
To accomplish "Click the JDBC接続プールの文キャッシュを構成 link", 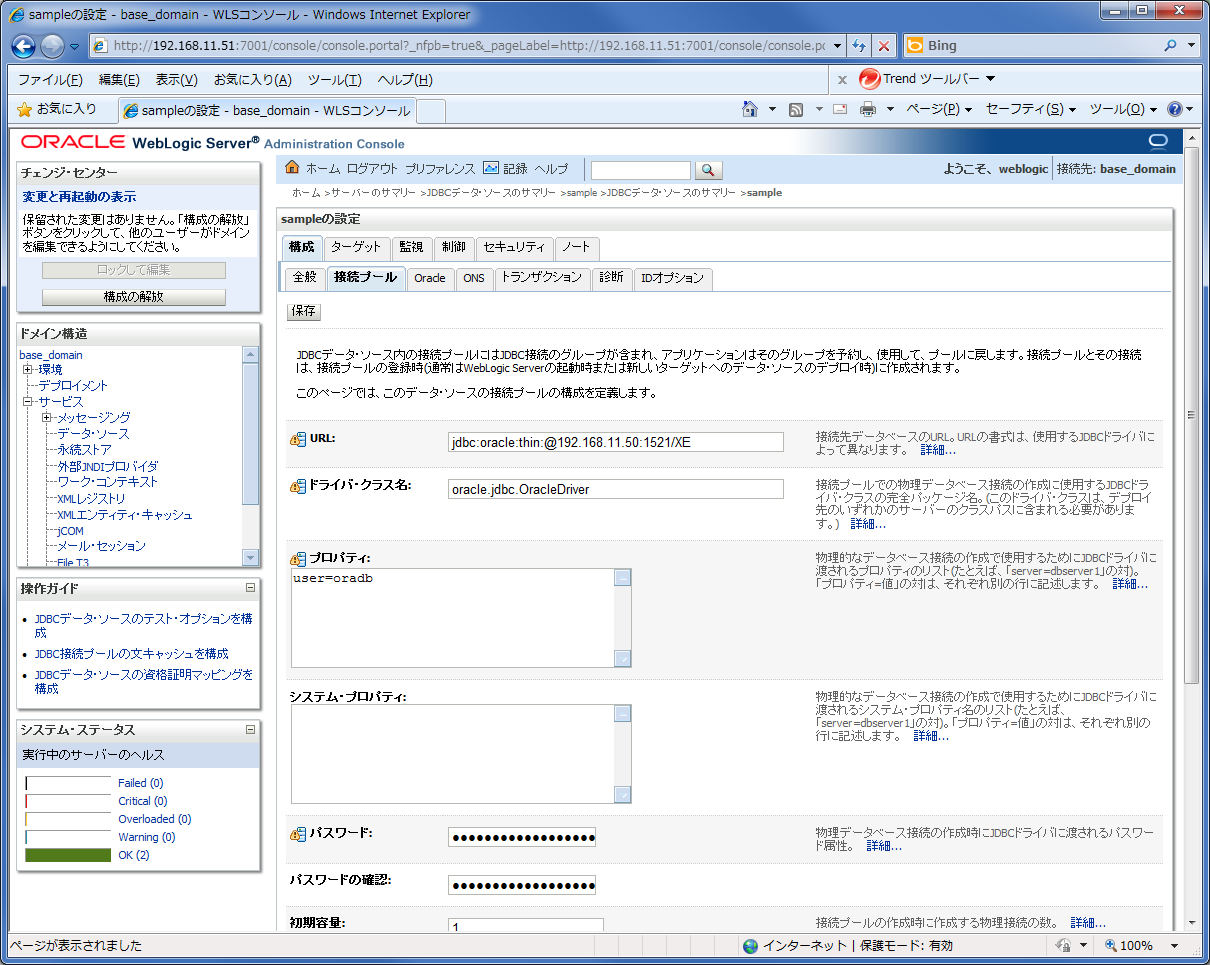I will [x=131, y=654].
